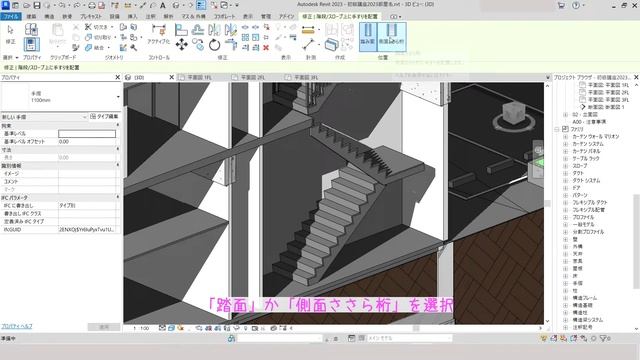Collapse the ファミリ (Families) node
The image size is (640, 360).
point(558,129)
